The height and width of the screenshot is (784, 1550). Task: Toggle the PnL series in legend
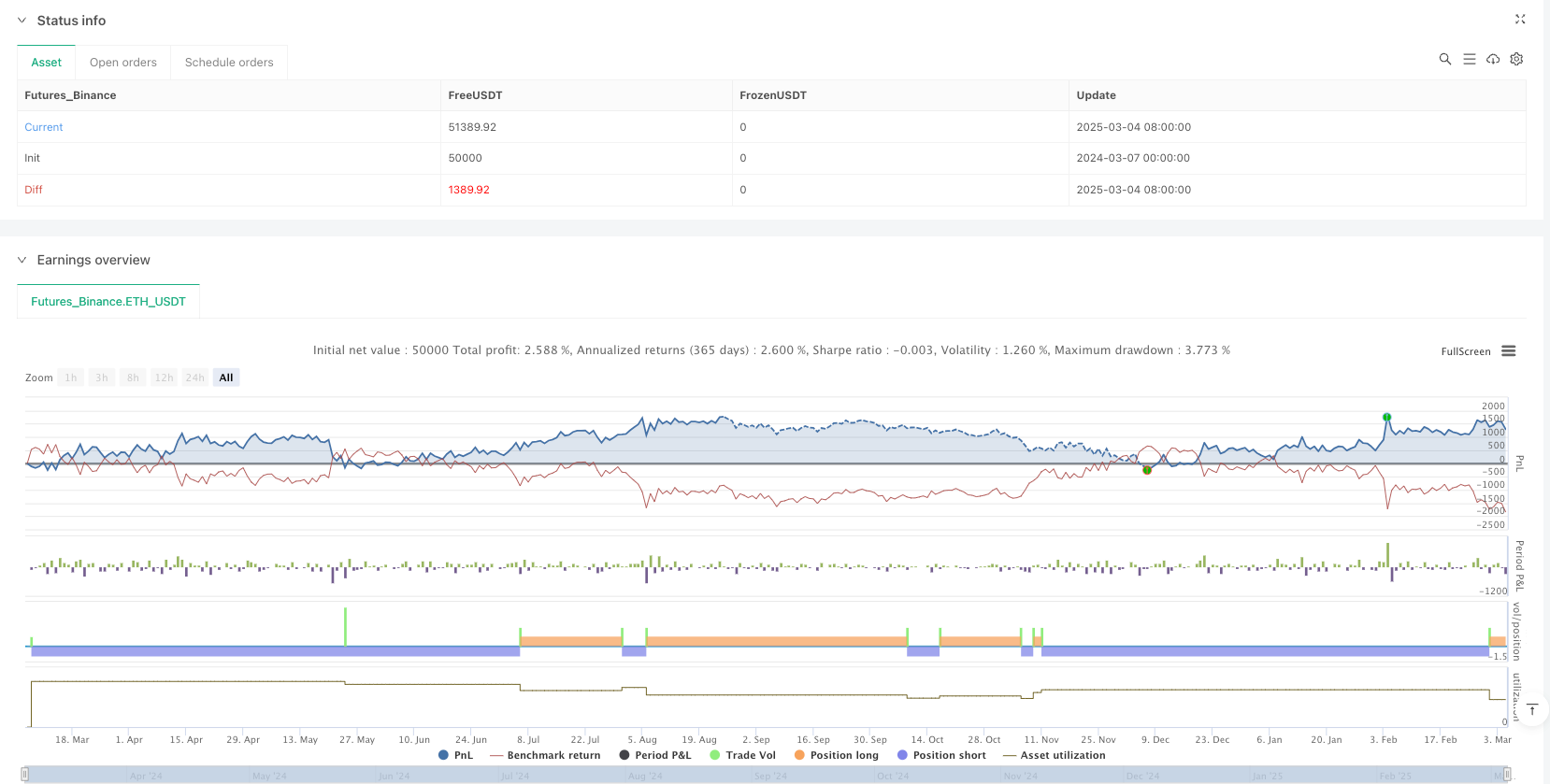[455, 755]
